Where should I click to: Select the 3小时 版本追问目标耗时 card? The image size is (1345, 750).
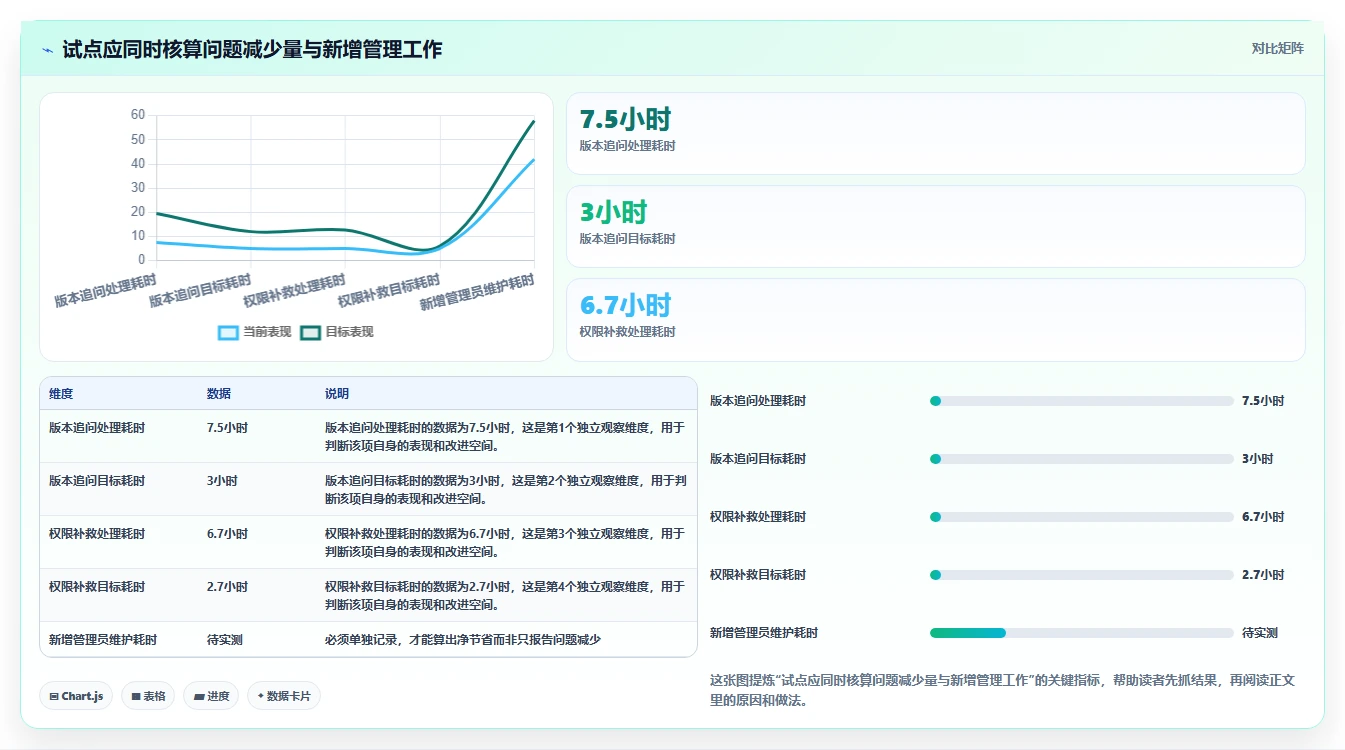pos(935,227)
